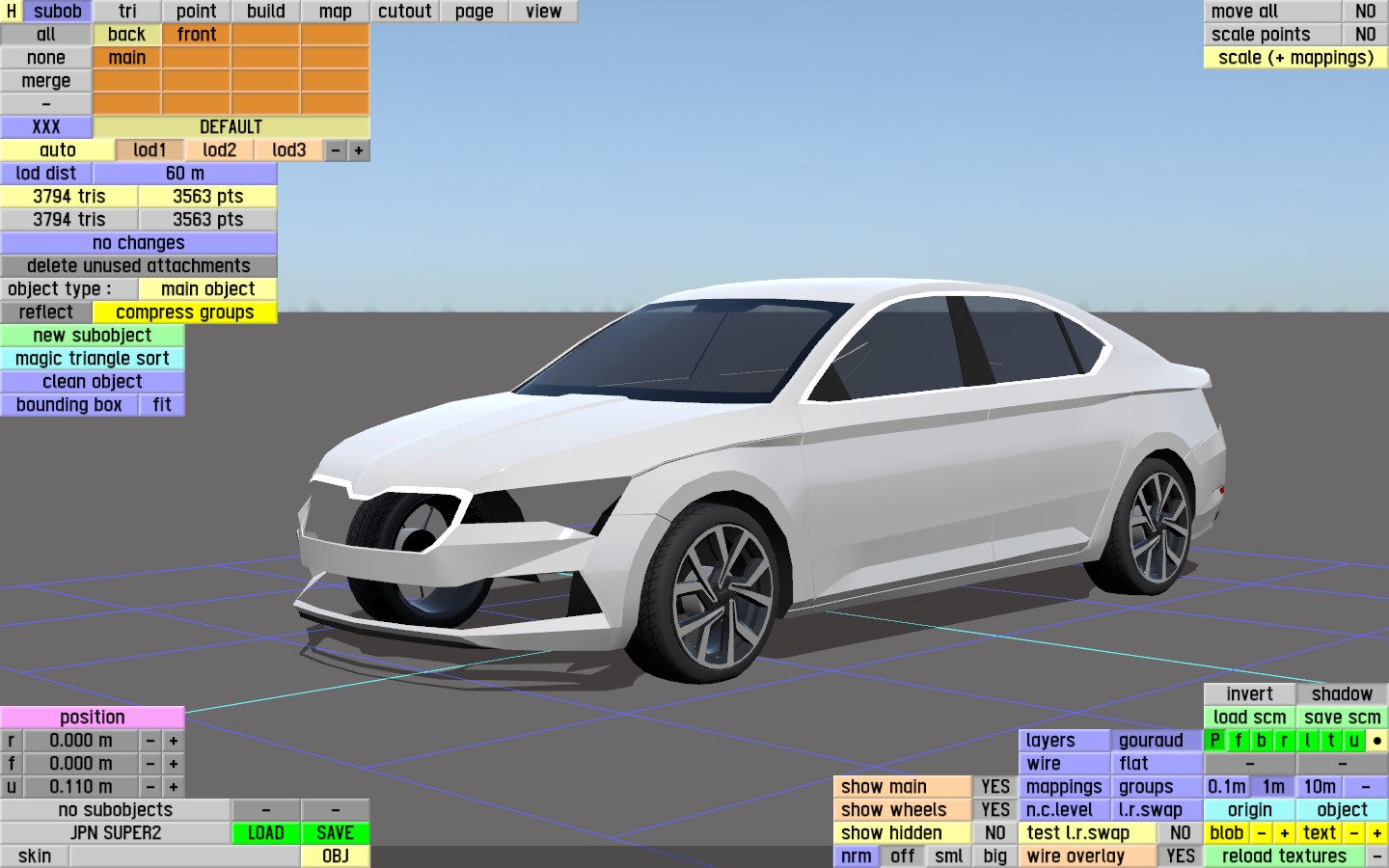Image resolution: width=1389 pixels, height=868 pixels.
Task: Open the page tab
Action: (x=475, y=12)
